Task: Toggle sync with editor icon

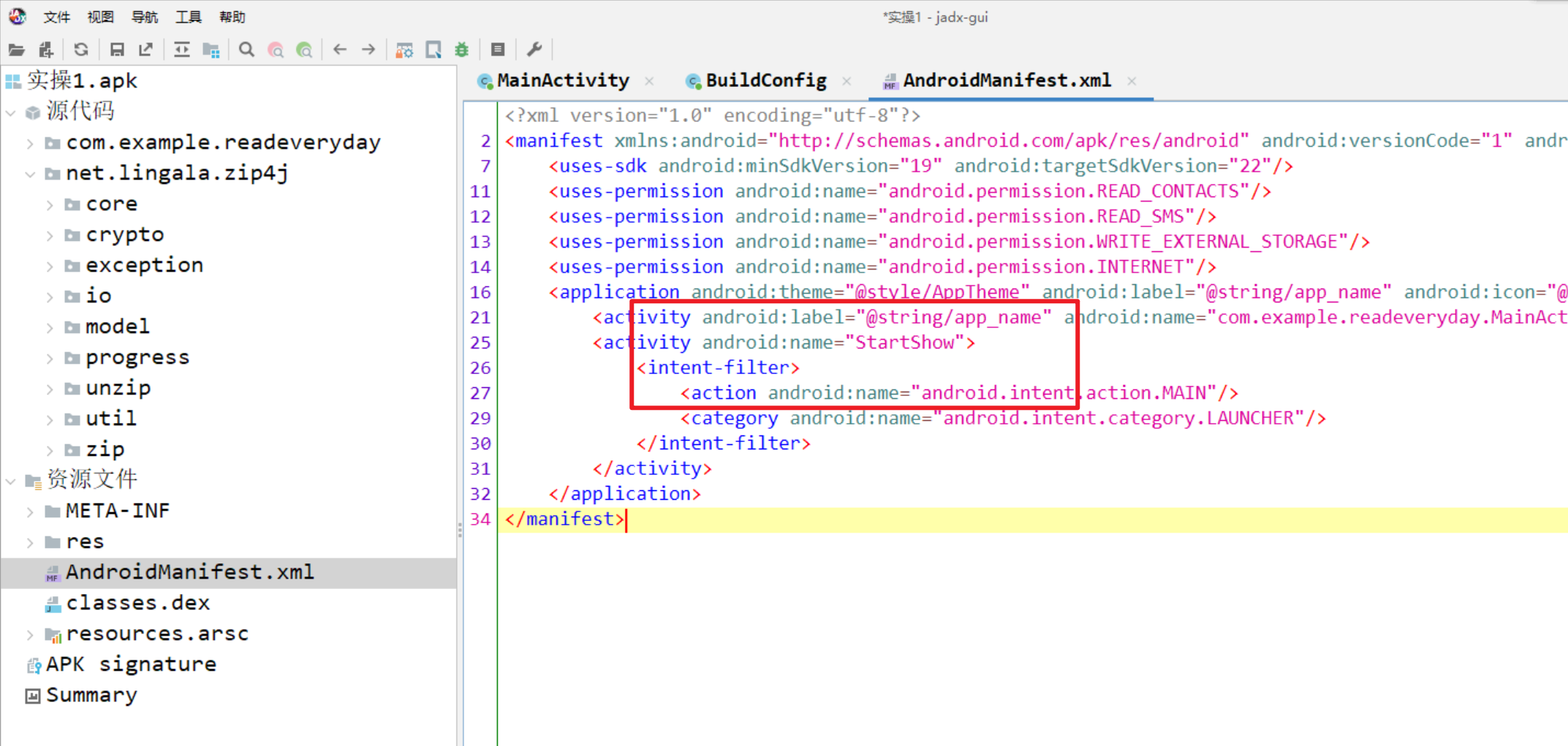Action: pyautogui.click(x=181, y=50)
